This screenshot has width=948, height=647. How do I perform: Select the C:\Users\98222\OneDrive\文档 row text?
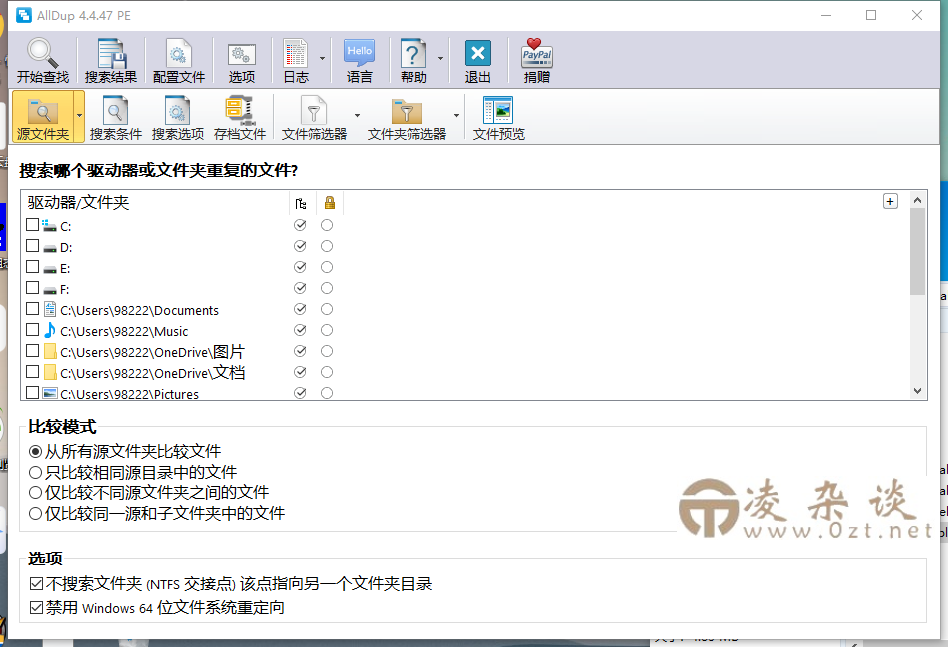pyautogui.click(x=153, y=372)
